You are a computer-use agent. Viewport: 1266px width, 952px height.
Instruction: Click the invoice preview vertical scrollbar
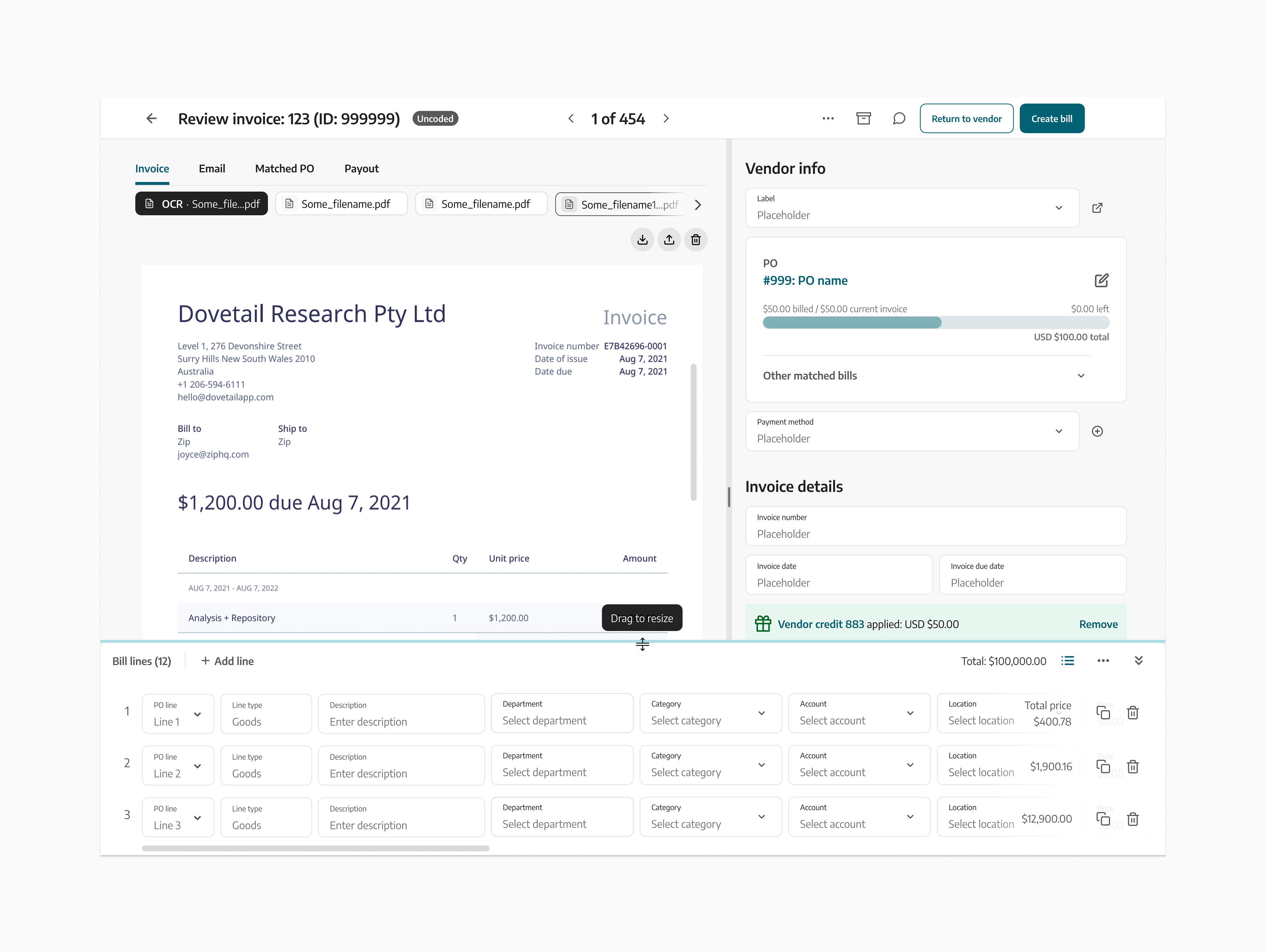coord(694,432)
